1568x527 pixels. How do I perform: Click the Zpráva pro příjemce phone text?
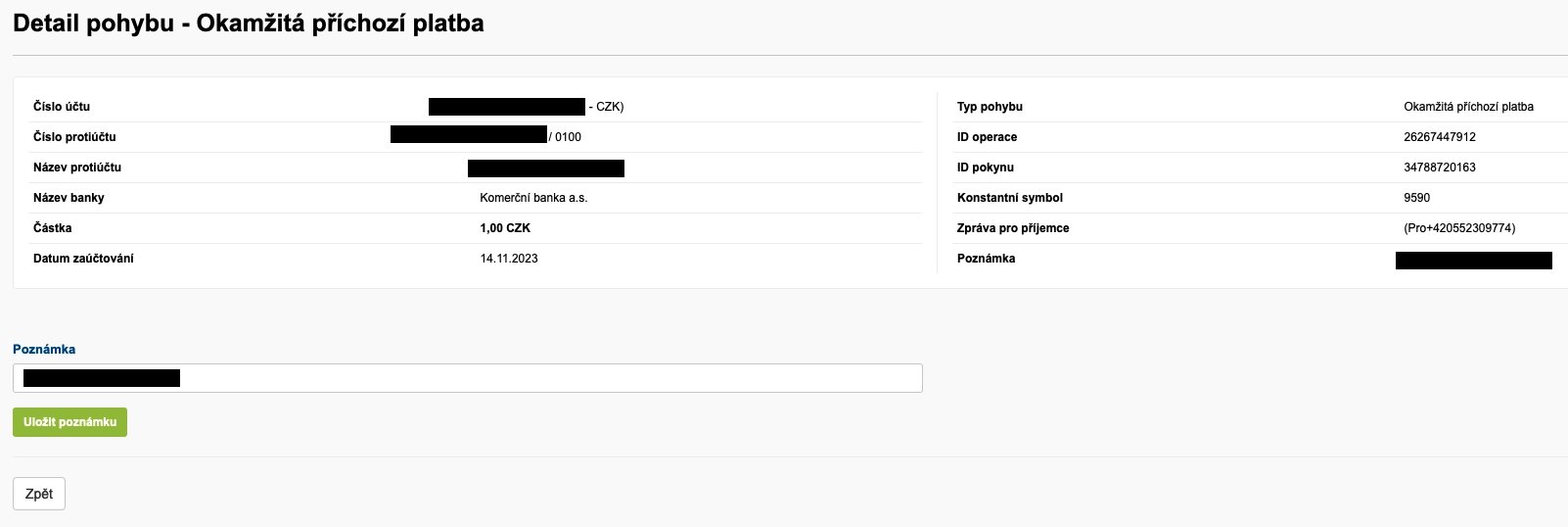1459,228
